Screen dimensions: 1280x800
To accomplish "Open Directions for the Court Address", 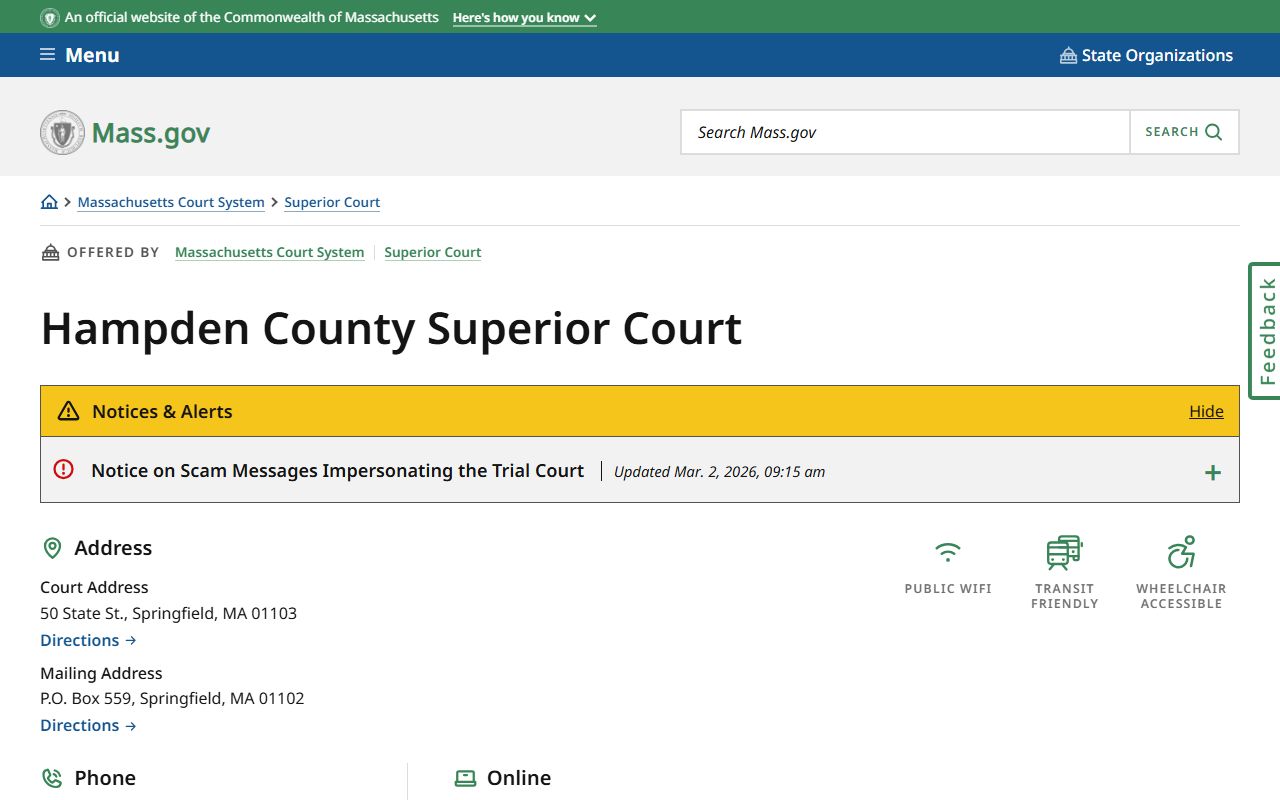I will [88, 640].
